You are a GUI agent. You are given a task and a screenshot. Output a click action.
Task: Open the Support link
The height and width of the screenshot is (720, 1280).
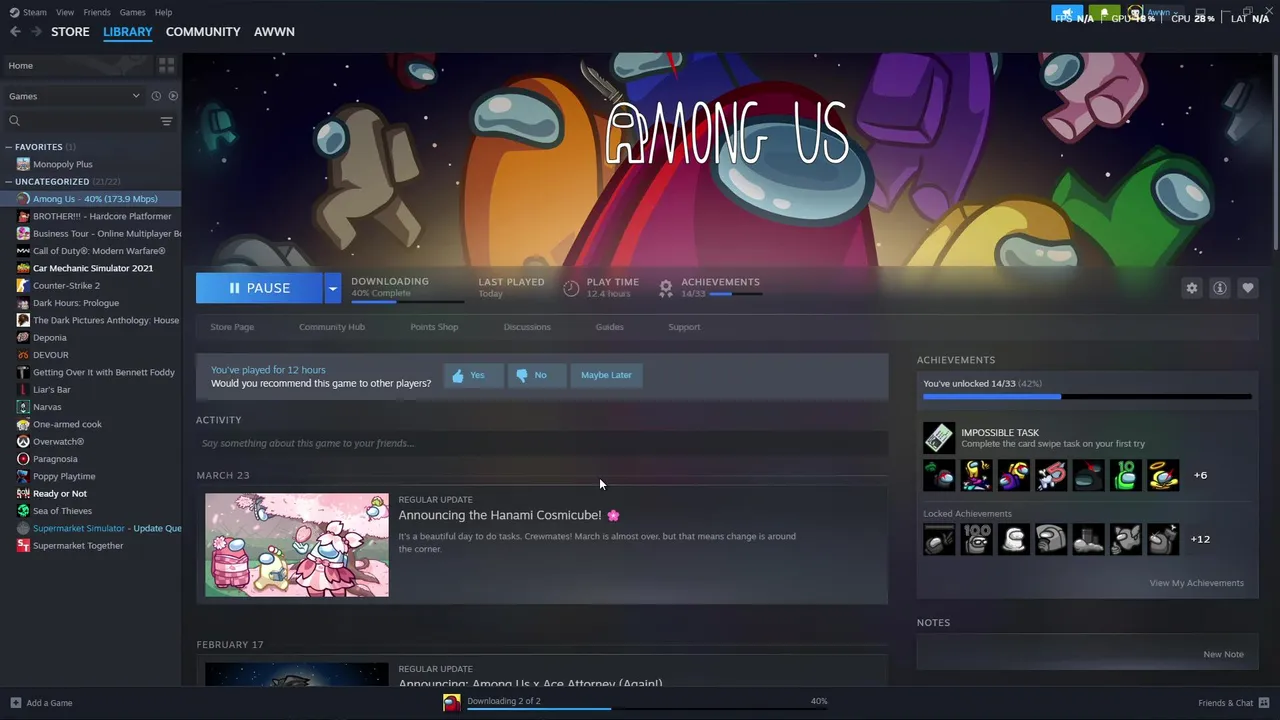click(x=684, y=327)
